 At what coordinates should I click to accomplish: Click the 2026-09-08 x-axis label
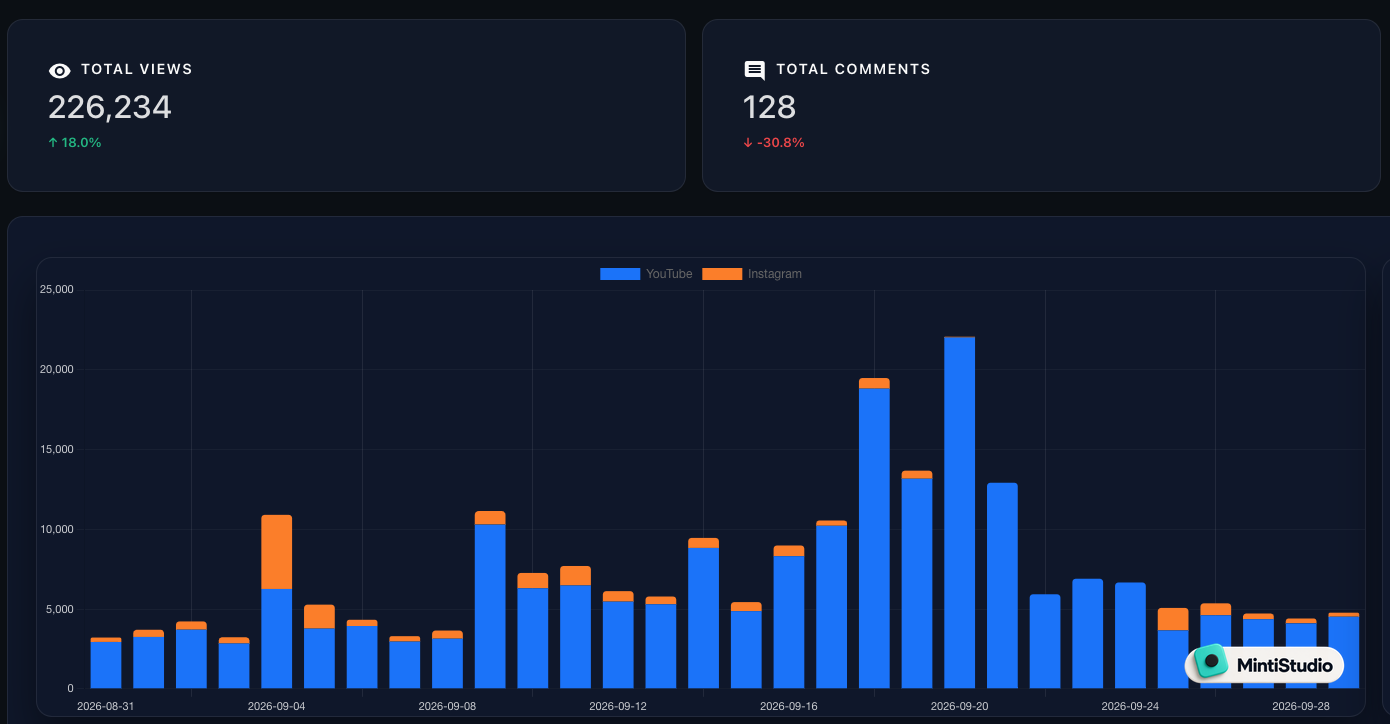point(447,706)
